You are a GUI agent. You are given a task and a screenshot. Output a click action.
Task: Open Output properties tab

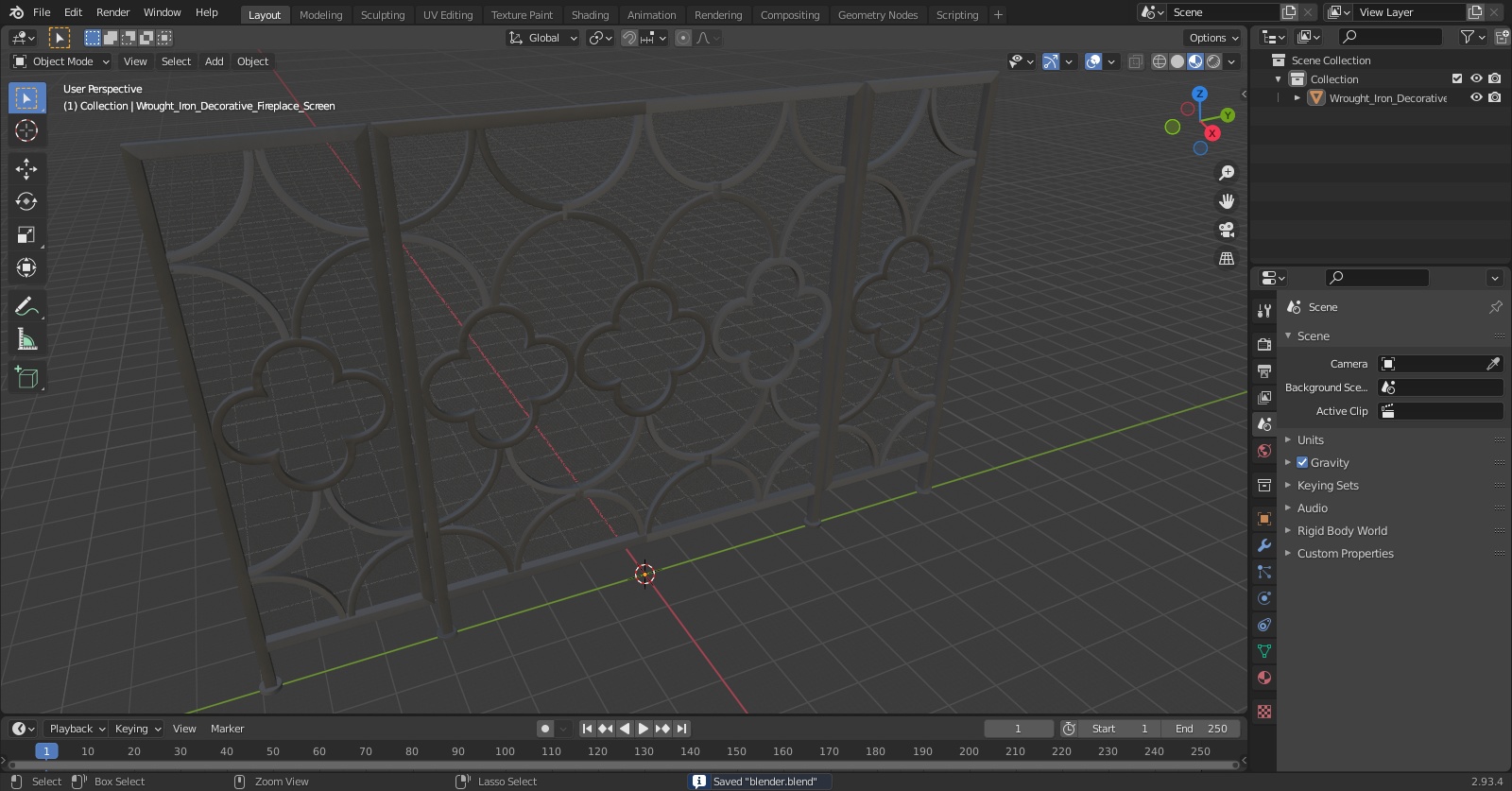[x=1263, y=371]
